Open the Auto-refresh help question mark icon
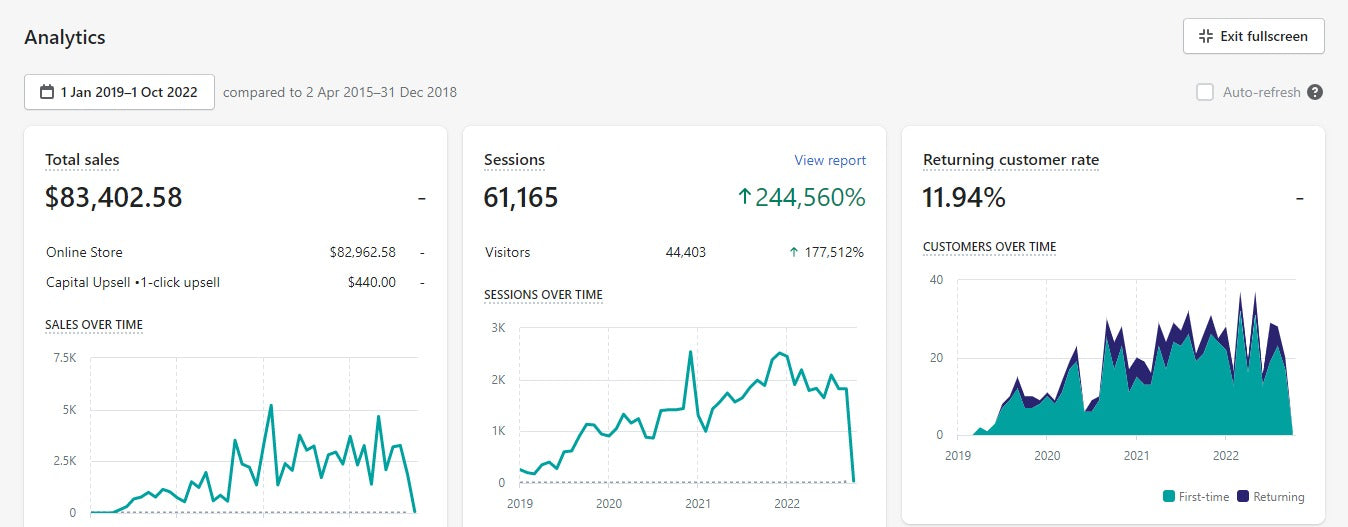The height and width of the screenshot is (527, 1348). pos(1315,92)
